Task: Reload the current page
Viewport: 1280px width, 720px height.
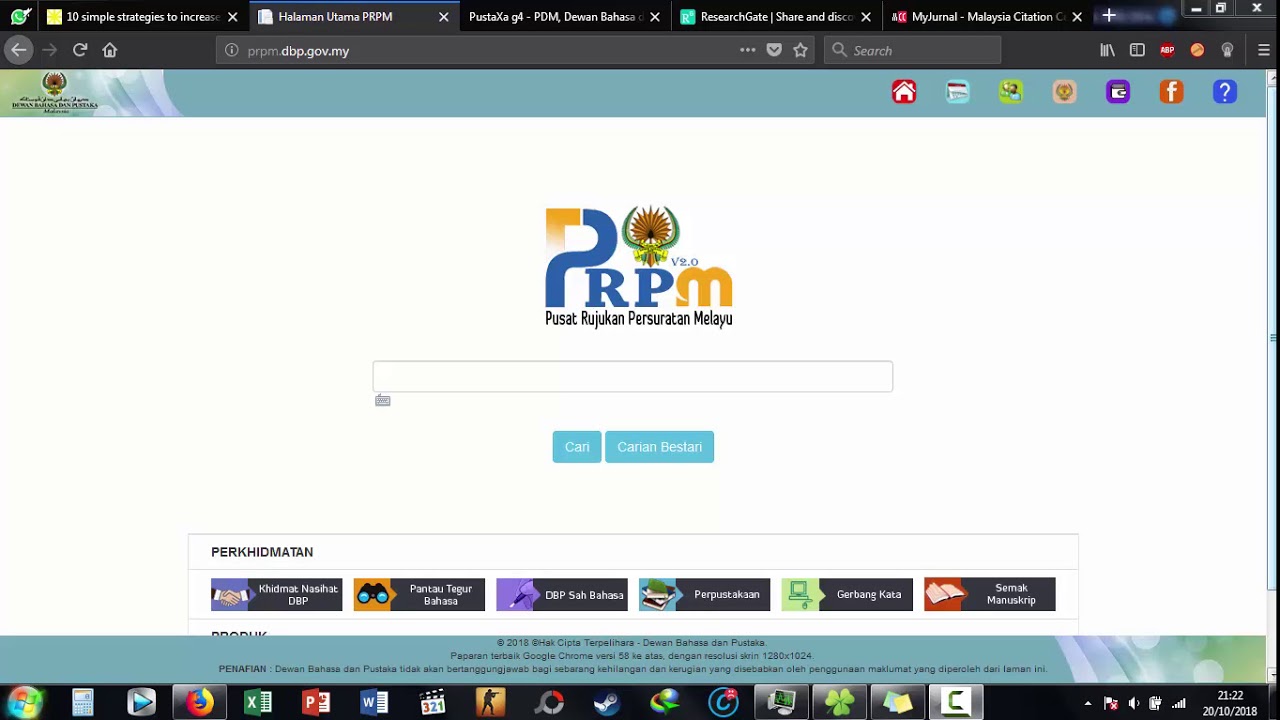Action: coord(80,50)
